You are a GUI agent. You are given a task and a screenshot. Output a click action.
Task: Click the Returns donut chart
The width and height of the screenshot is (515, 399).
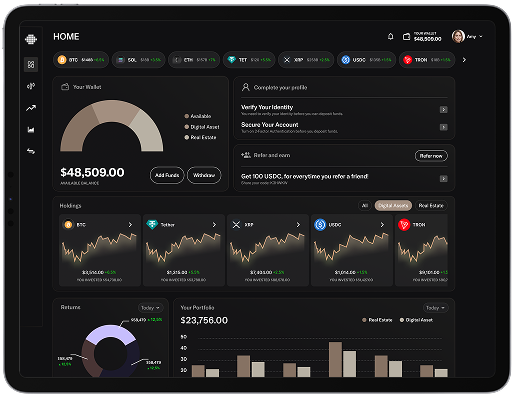pyautogui.click(x=111, y=352)
